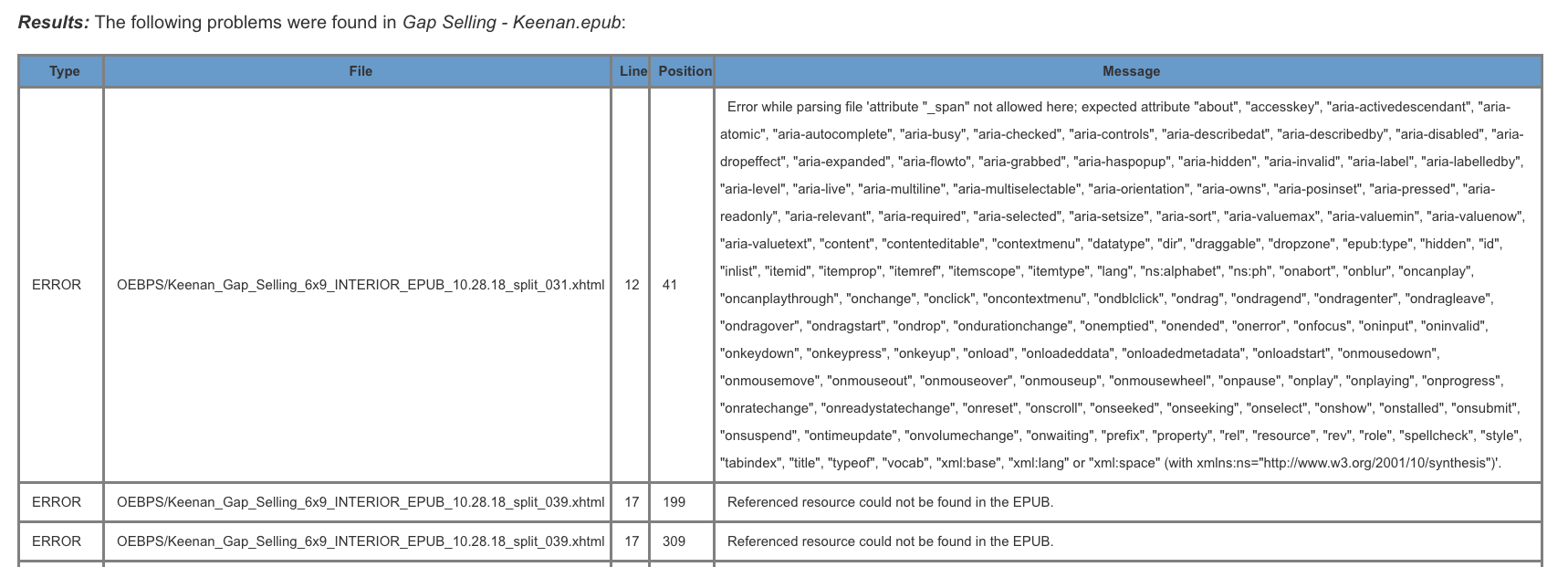The height and width of the screenshot is (567, 1568).
Task: Click the File column header
Action: click(361, 71)
